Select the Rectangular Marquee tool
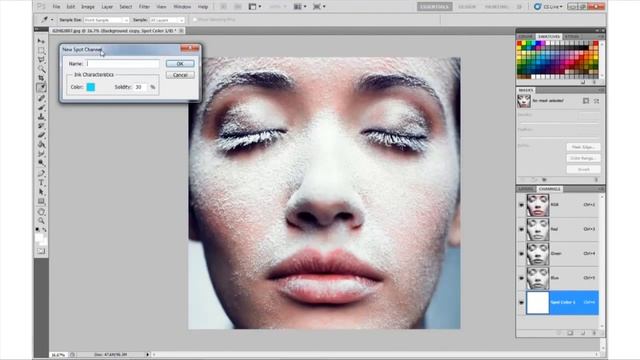Viewport: 640px width, 360px height. coord(41,50)
